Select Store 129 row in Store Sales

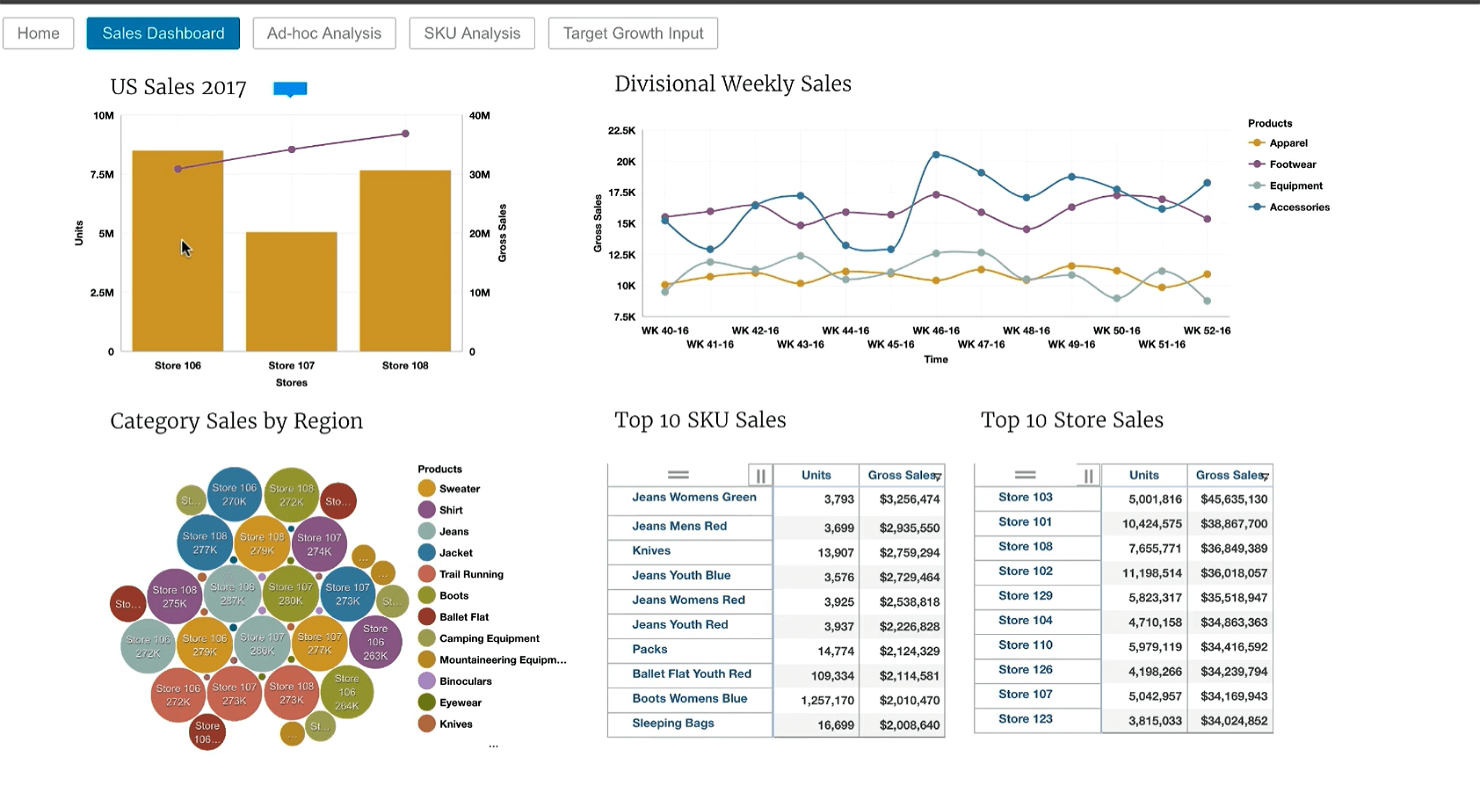pyautogui.click(x=1037, y=596)
